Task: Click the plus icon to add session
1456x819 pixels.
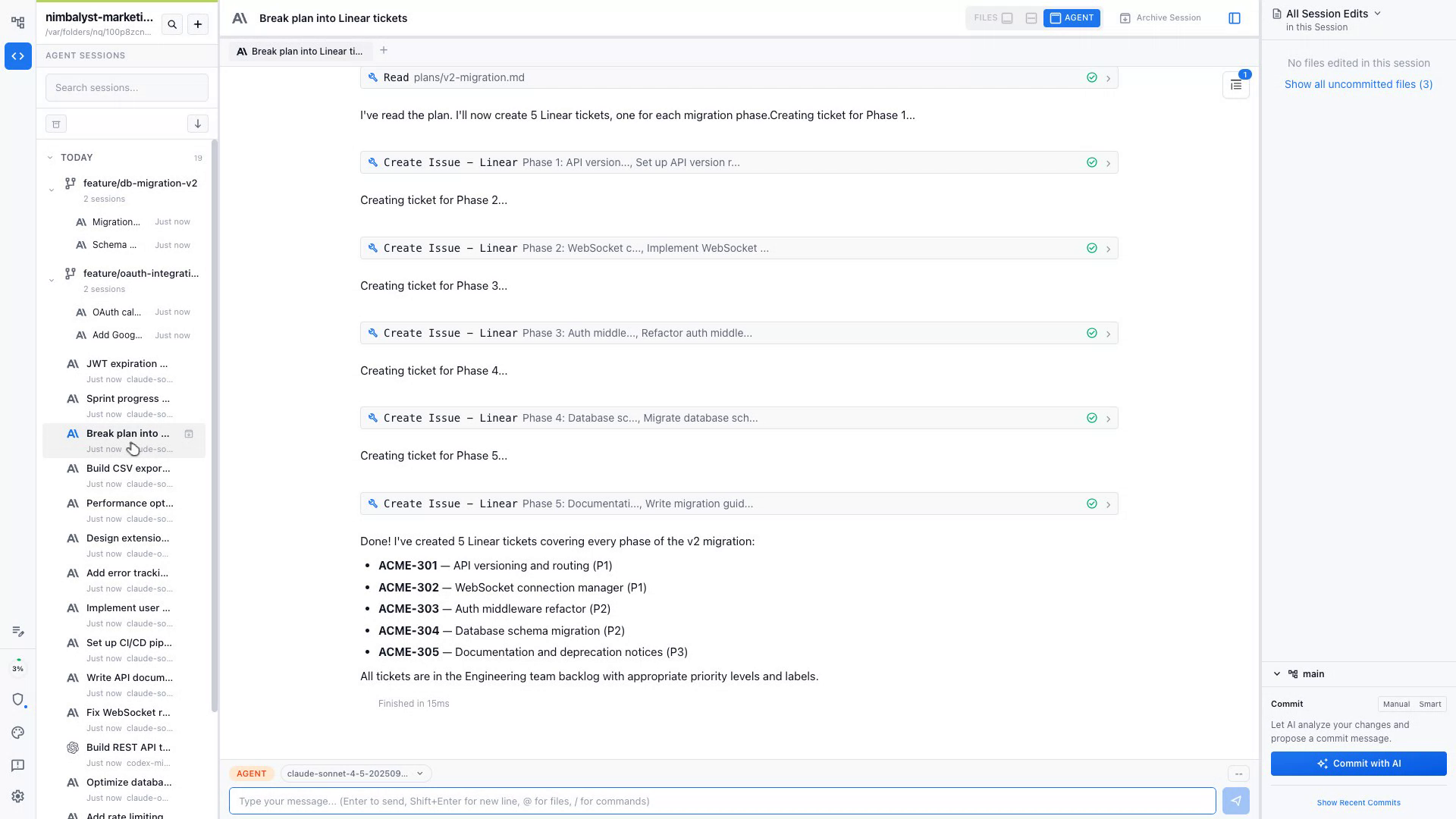Action: (x=198, y=24)
